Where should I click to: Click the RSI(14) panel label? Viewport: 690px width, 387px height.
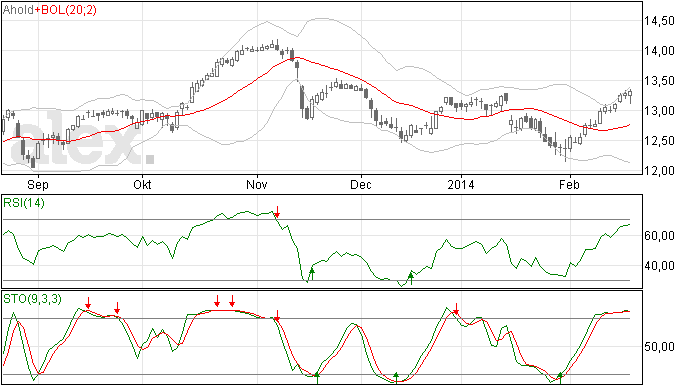(24, 203)
